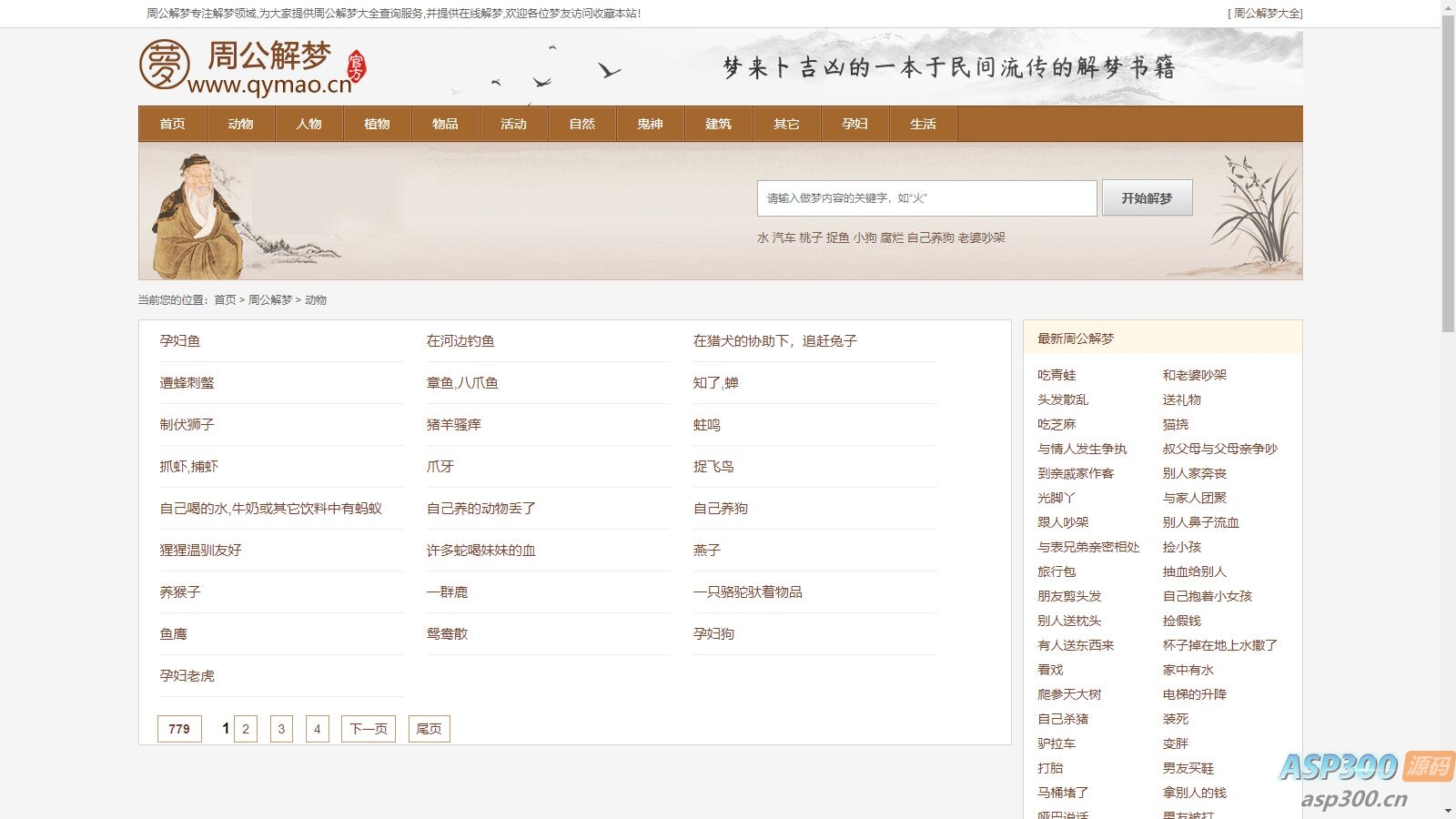Image resolution: width=1456 pixels, height=819 pixels.
Task: Go to page 2 of results
Action: (246, 729)
